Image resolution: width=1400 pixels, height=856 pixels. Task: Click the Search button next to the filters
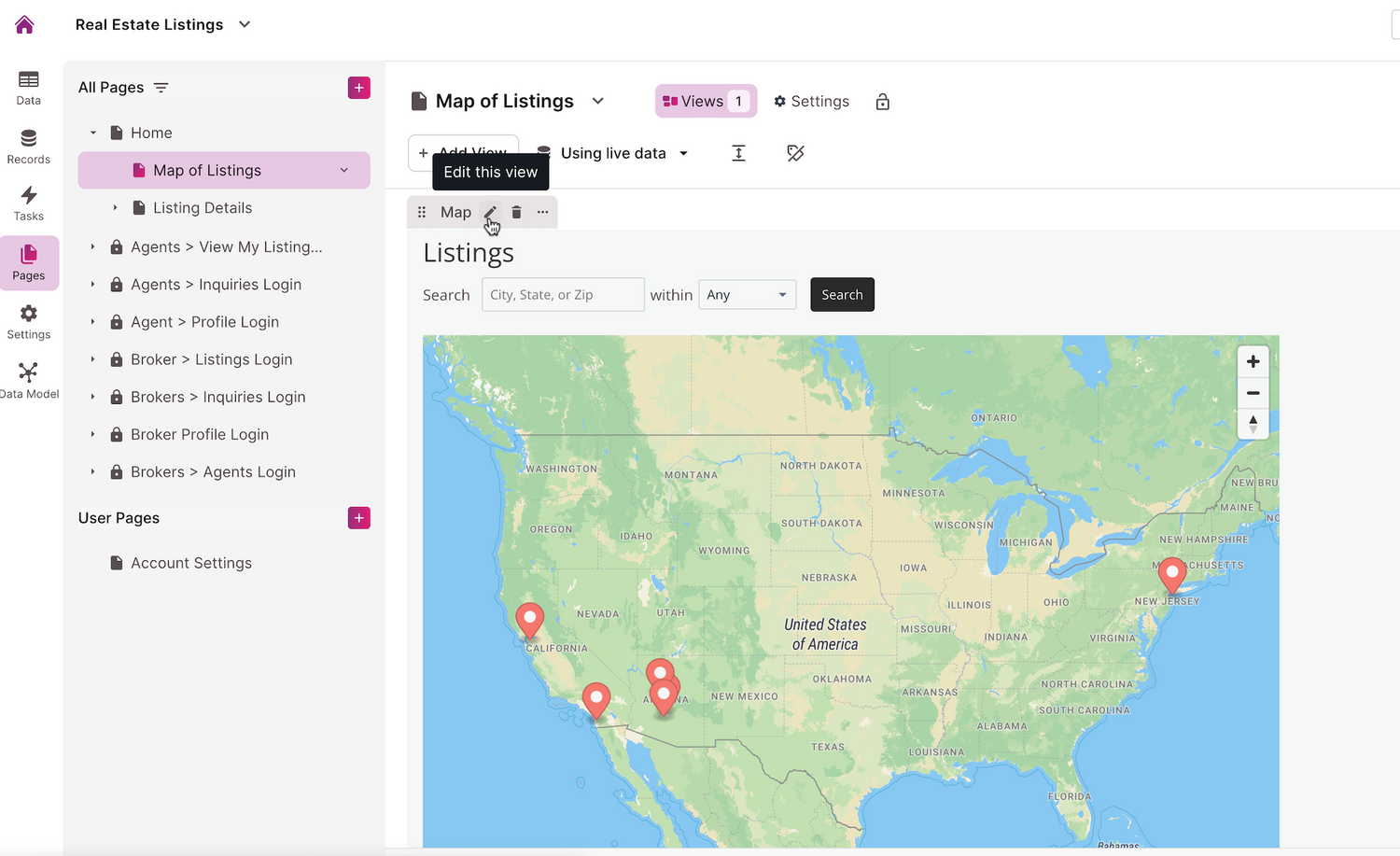(842, 294)
